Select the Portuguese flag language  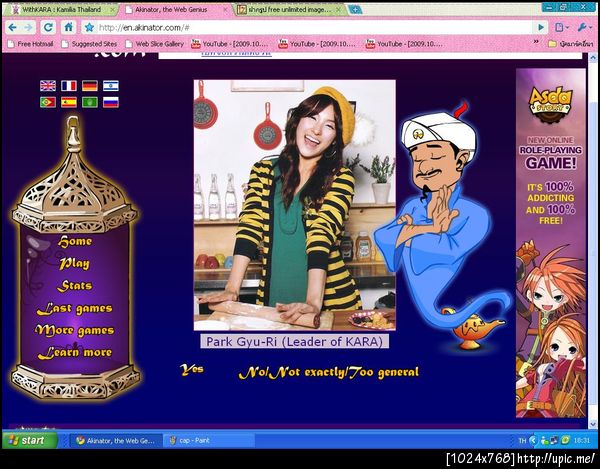[48, 102]
